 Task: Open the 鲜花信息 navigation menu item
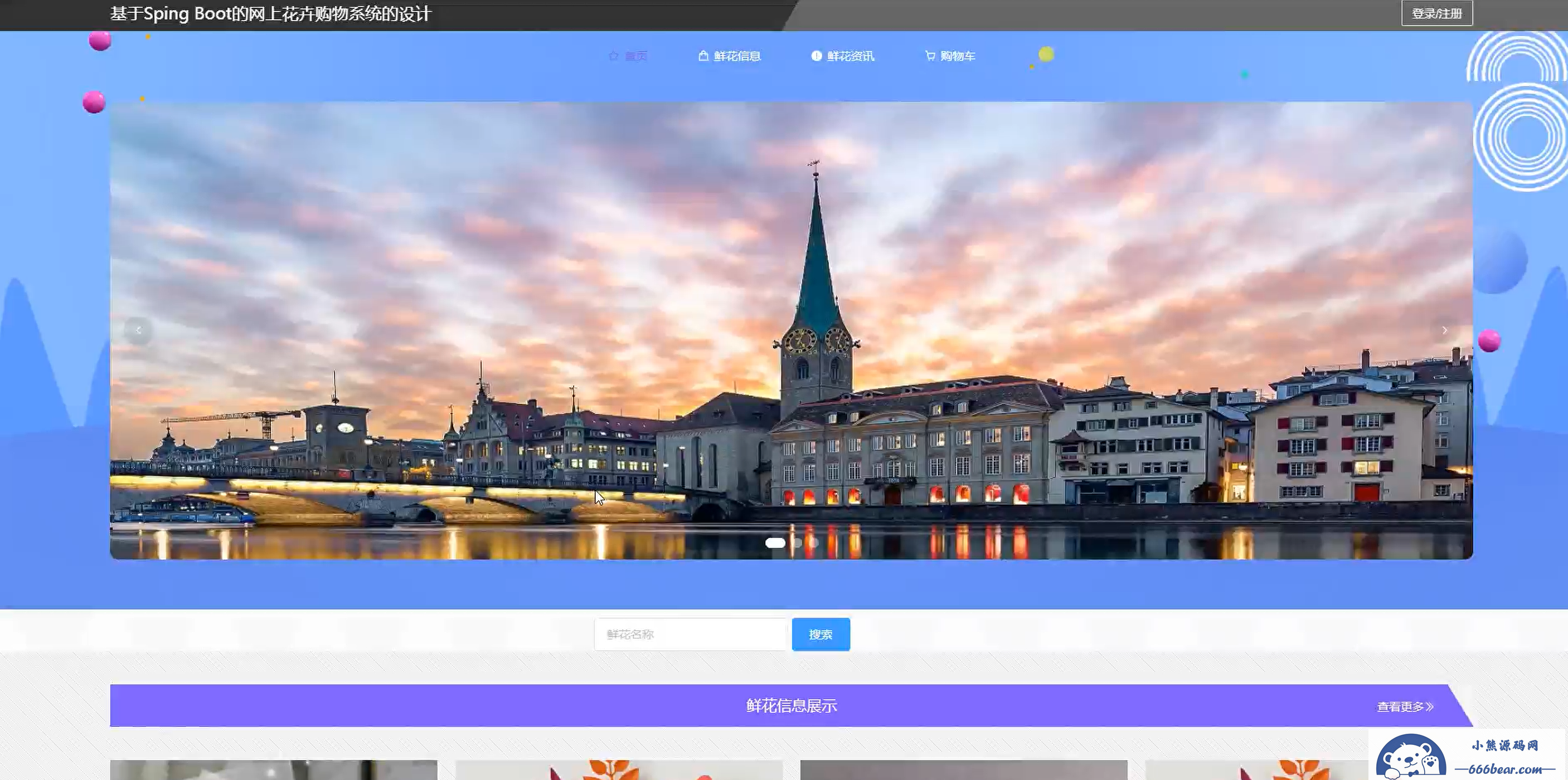click(x=736, y=56)
